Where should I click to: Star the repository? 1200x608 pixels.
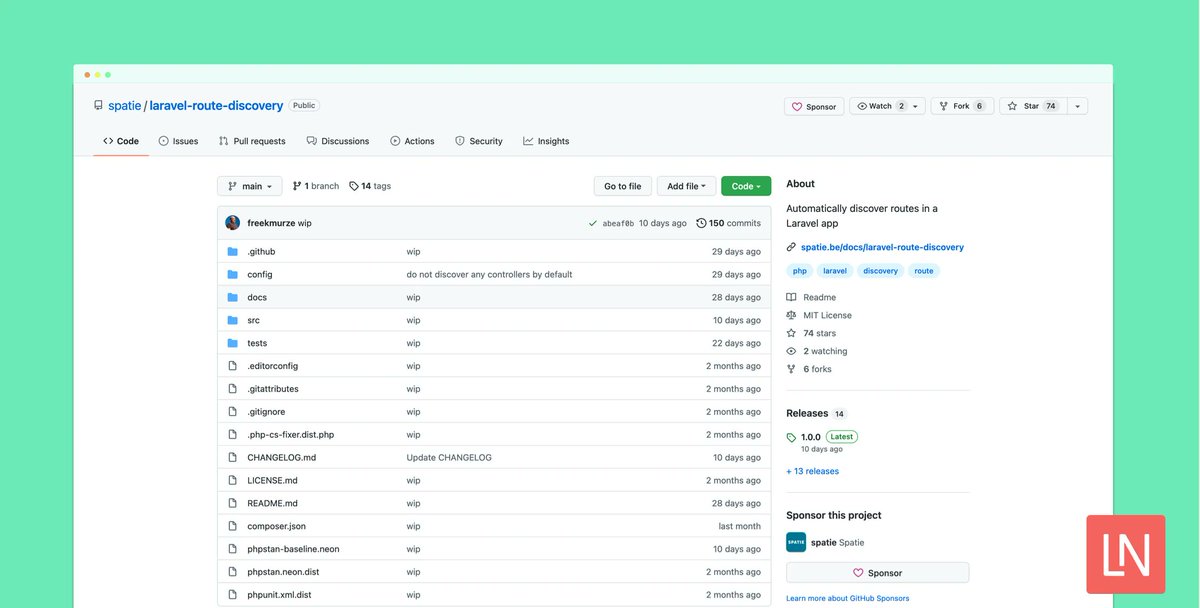(1032, 106)
